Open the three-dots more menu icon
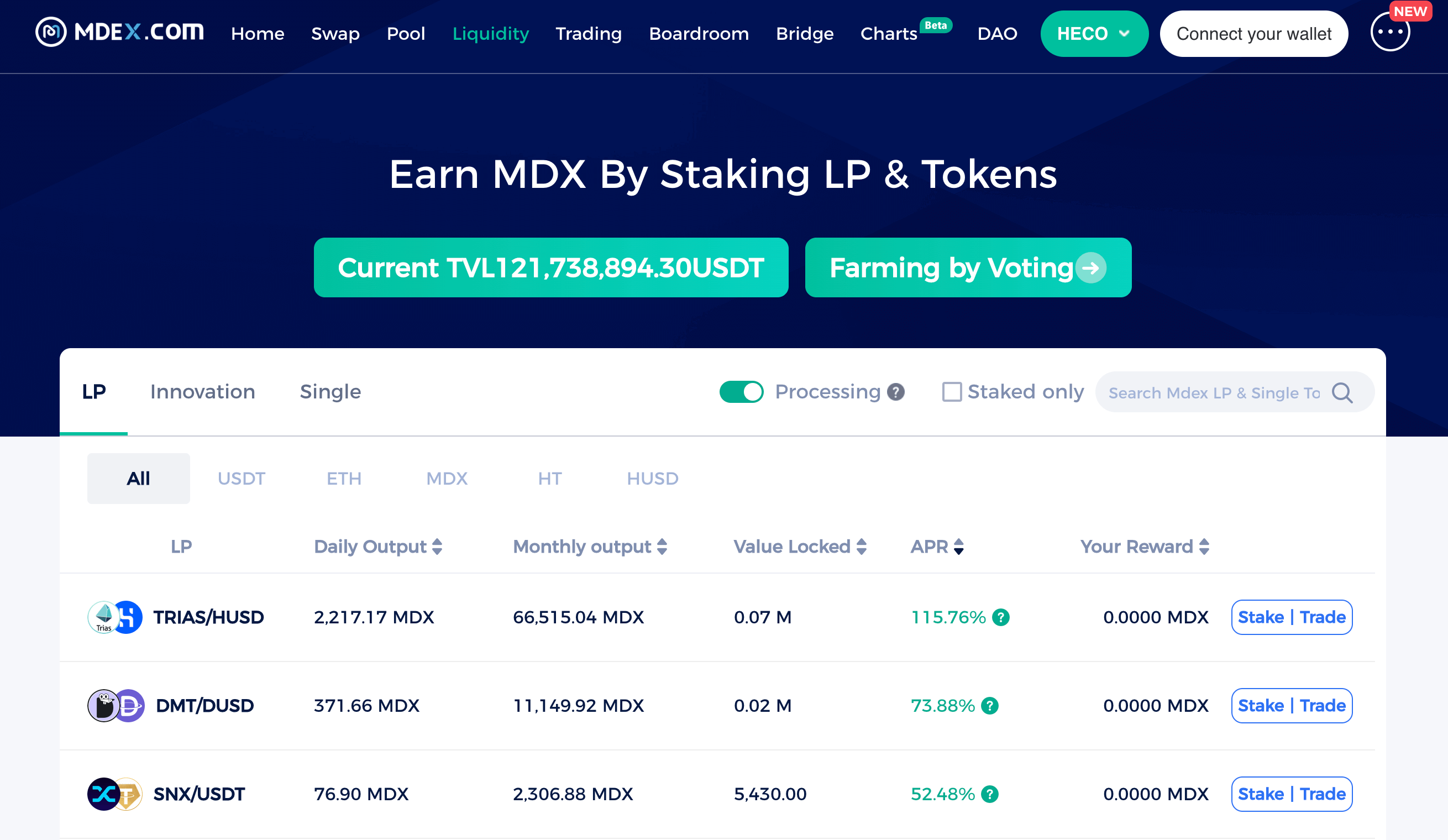 [1390, 32]
